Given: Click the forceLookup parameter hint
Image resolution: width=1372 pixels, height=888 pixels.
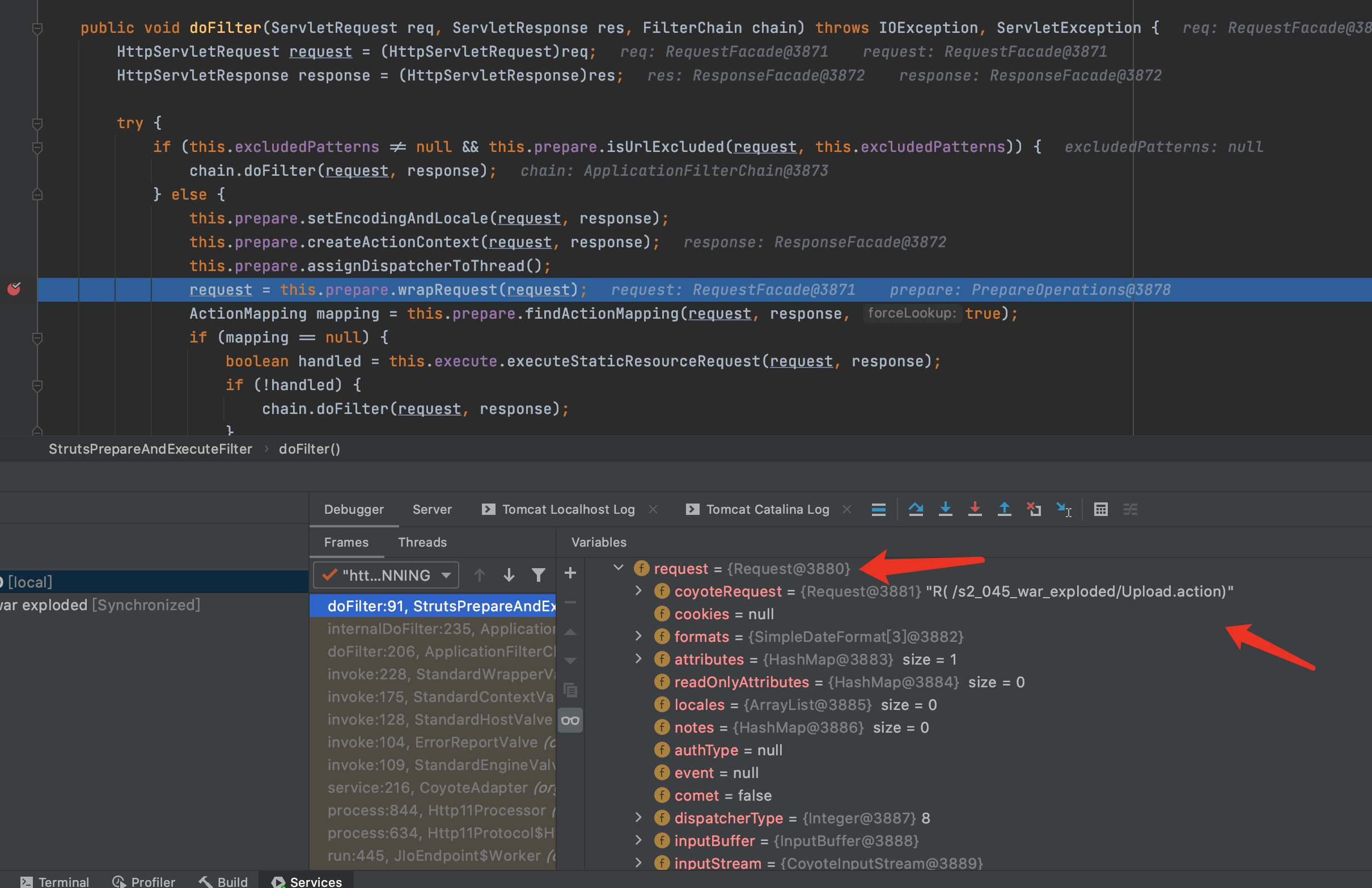Looking at the screenshot, I should coord(912,313).
